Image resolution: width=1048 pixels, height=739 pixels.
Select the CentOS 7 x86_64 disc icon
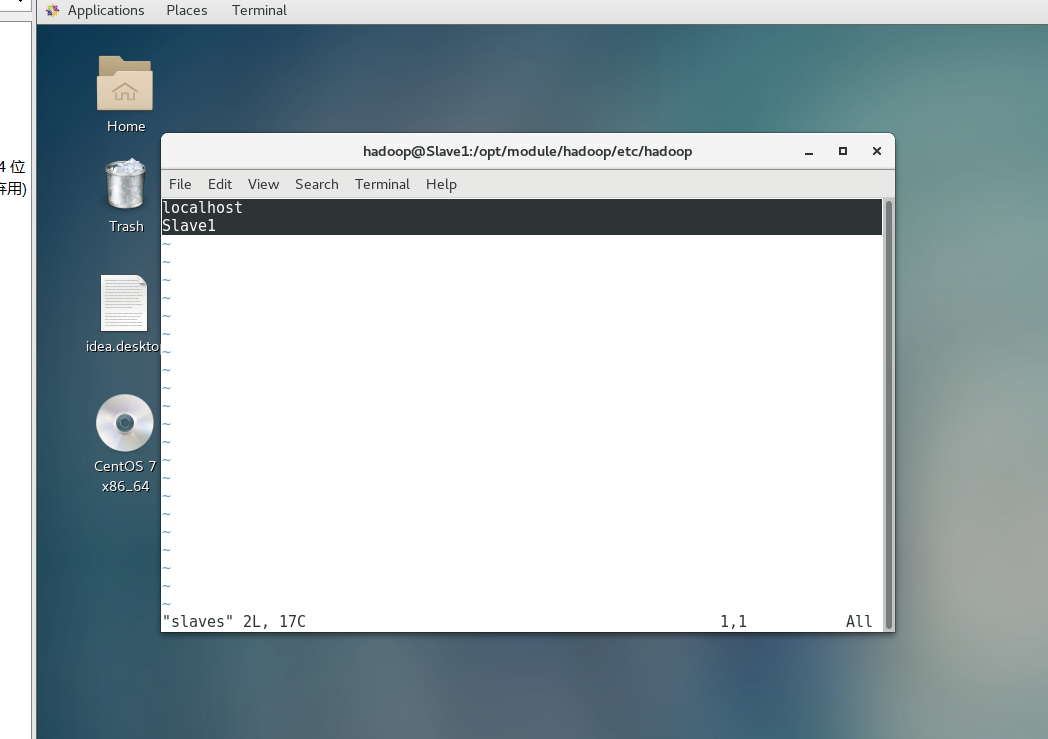tap(125, 423)
